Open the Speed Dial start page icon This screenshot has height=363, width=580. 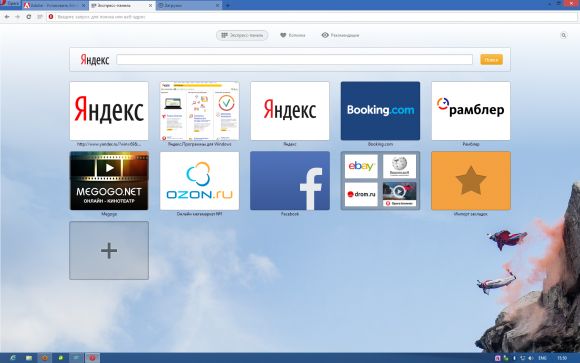click(x=40, y=17)
